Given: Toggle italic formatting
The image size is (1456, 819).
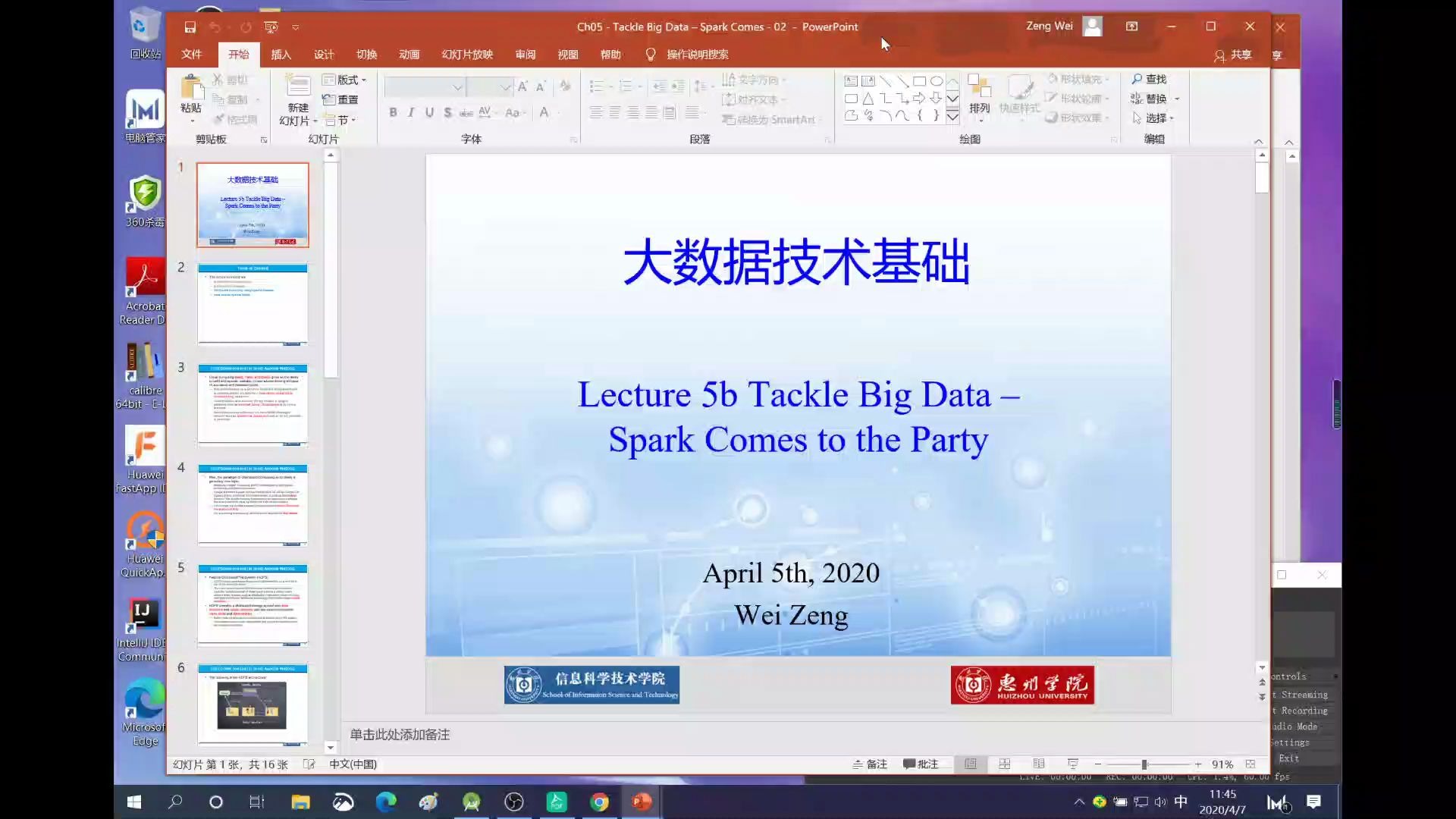Looking at the screenshot, I should [411, 112].
